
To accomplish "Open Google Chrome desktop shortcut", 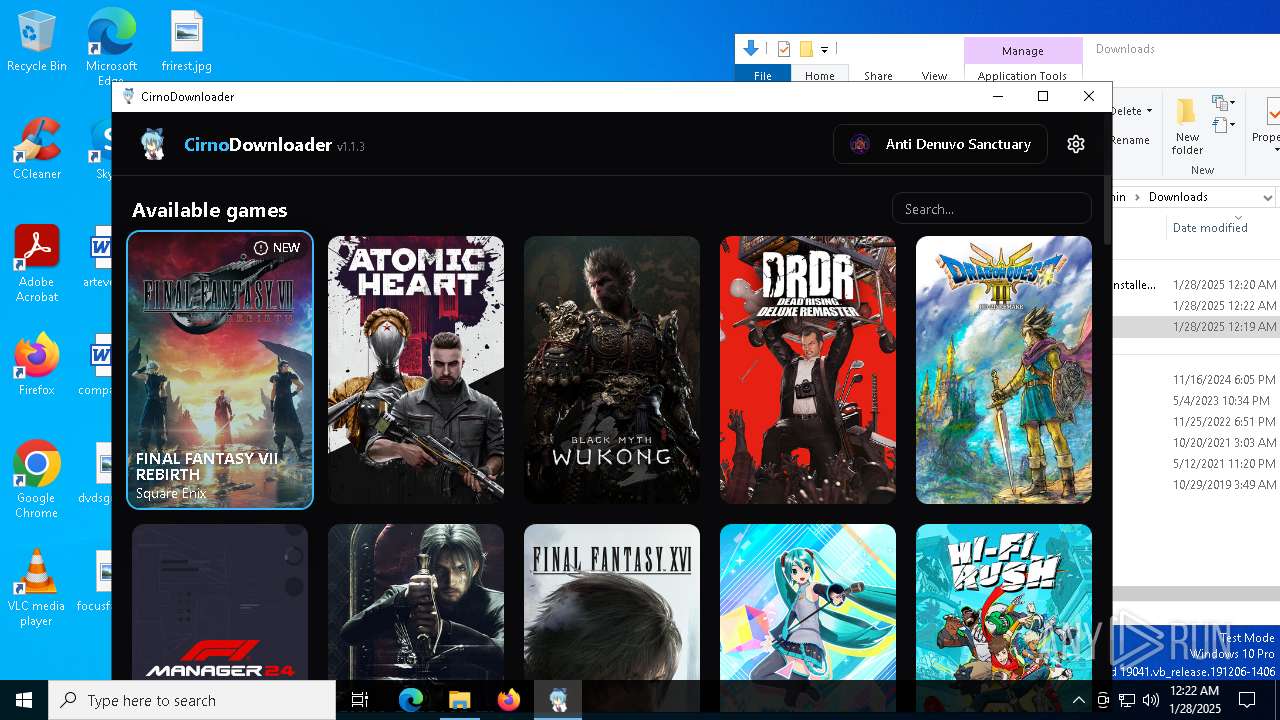I will pos(37,480).
